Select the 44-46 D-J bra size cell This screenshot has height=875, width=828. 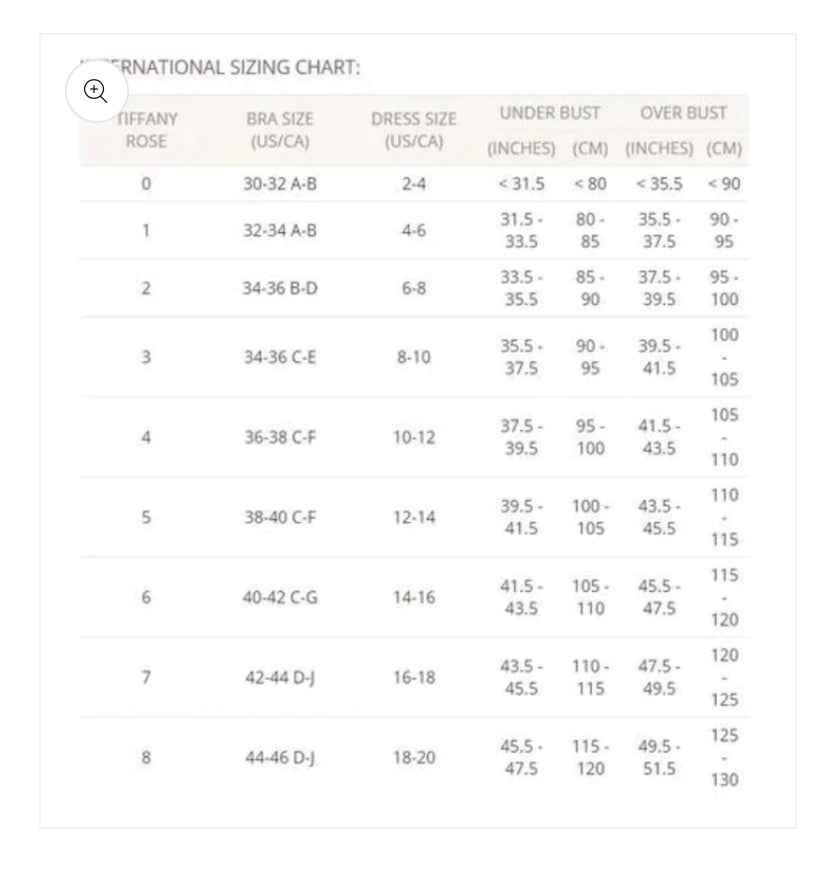point(280,757)
